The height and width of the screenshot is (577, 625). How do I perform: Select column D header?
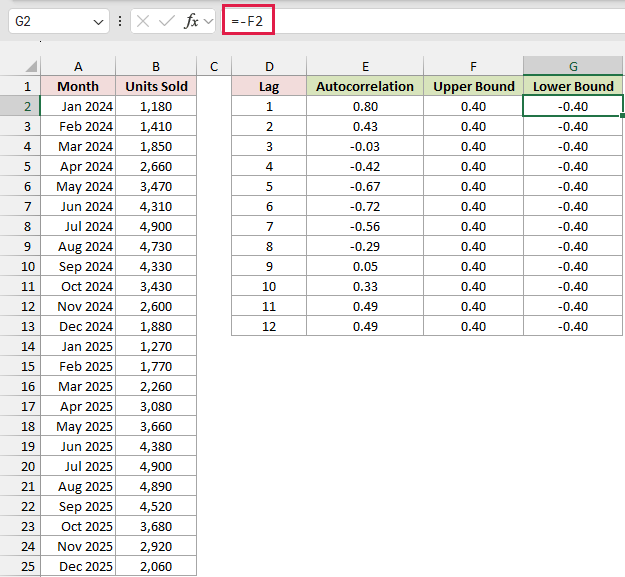point(269,66)
